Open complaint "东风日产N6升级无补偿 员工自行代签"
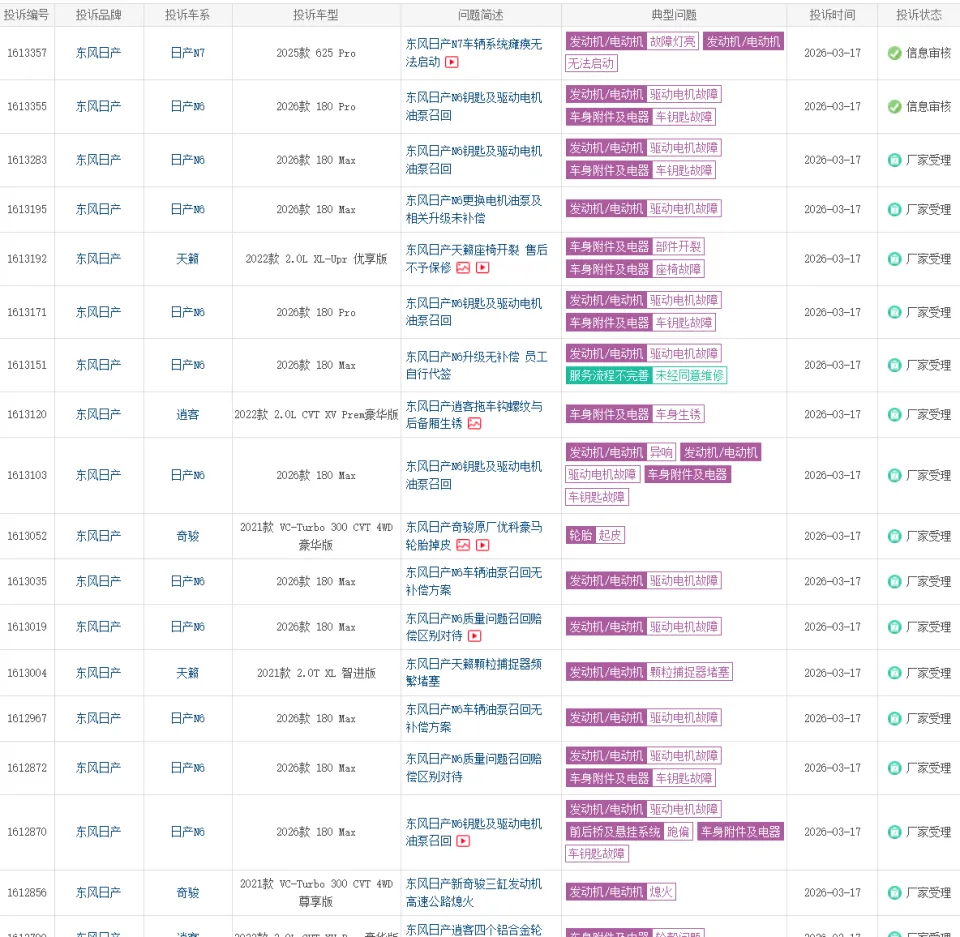This screenshot has height=937, width=960. (x=476, y=365)
